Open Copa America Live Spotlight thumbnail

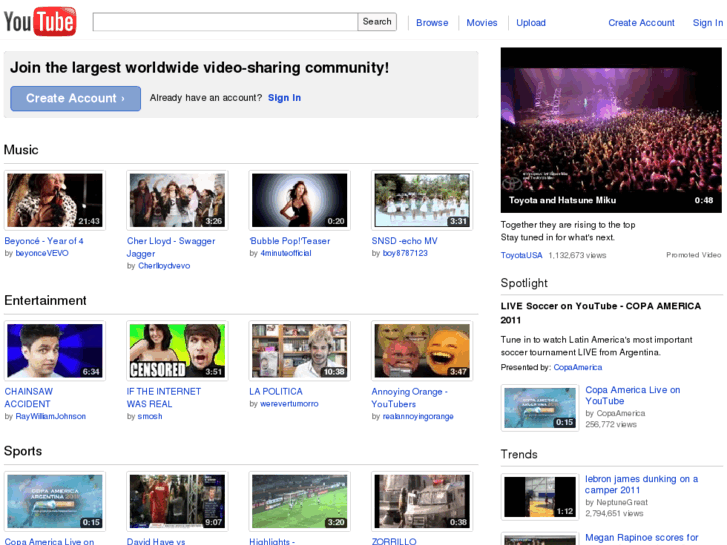[540, 408]
